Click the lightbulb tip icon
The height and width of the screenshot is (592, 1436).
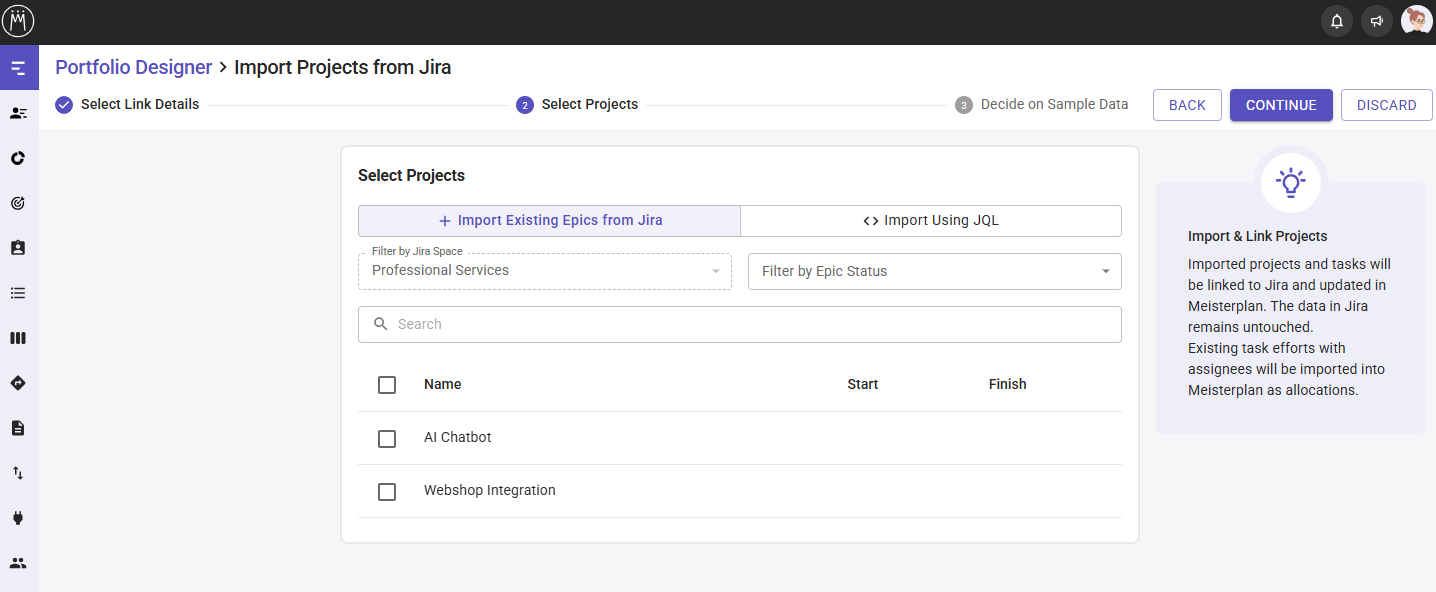(x=1290, y=182)
